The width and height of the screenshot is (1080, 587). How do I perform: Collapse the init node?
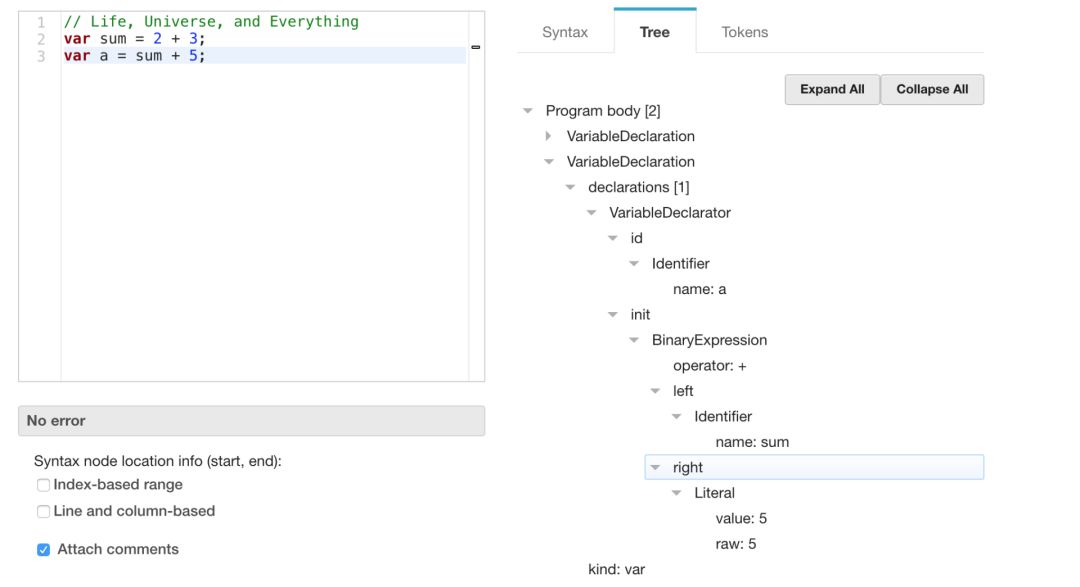[611, 313]
